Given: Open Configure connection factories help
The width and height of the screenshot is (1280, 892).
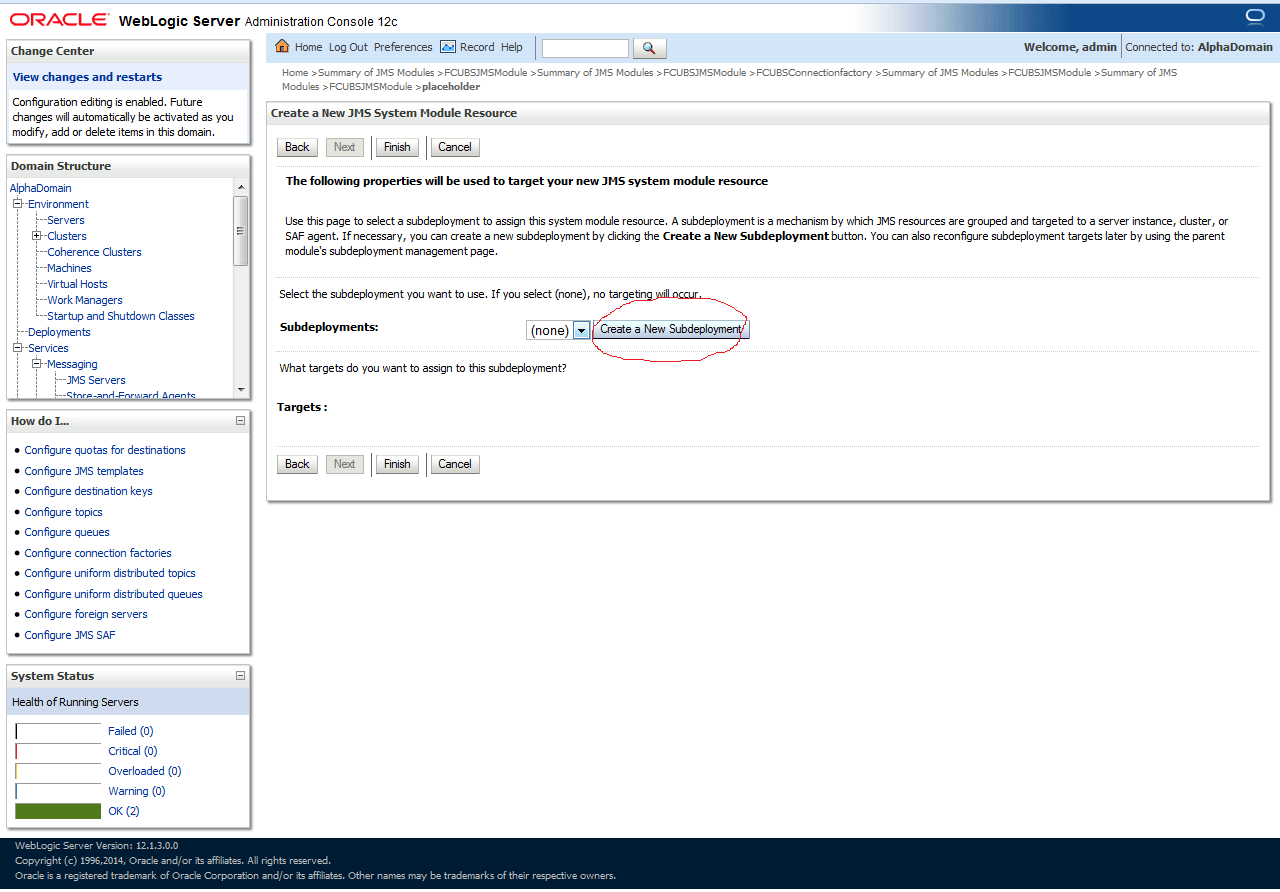Looking at the screenshot, I should (x=98, y=553).
